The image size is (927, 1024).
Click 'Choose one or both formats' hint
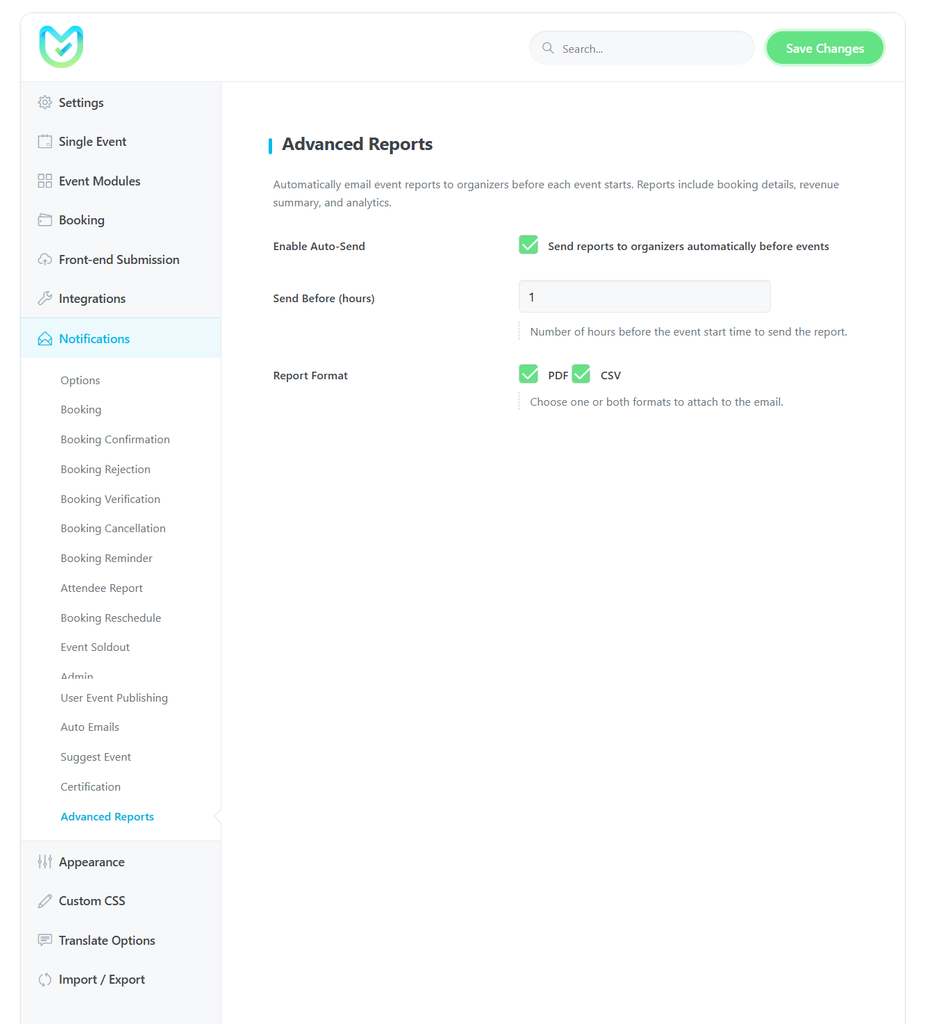[656, 402]
